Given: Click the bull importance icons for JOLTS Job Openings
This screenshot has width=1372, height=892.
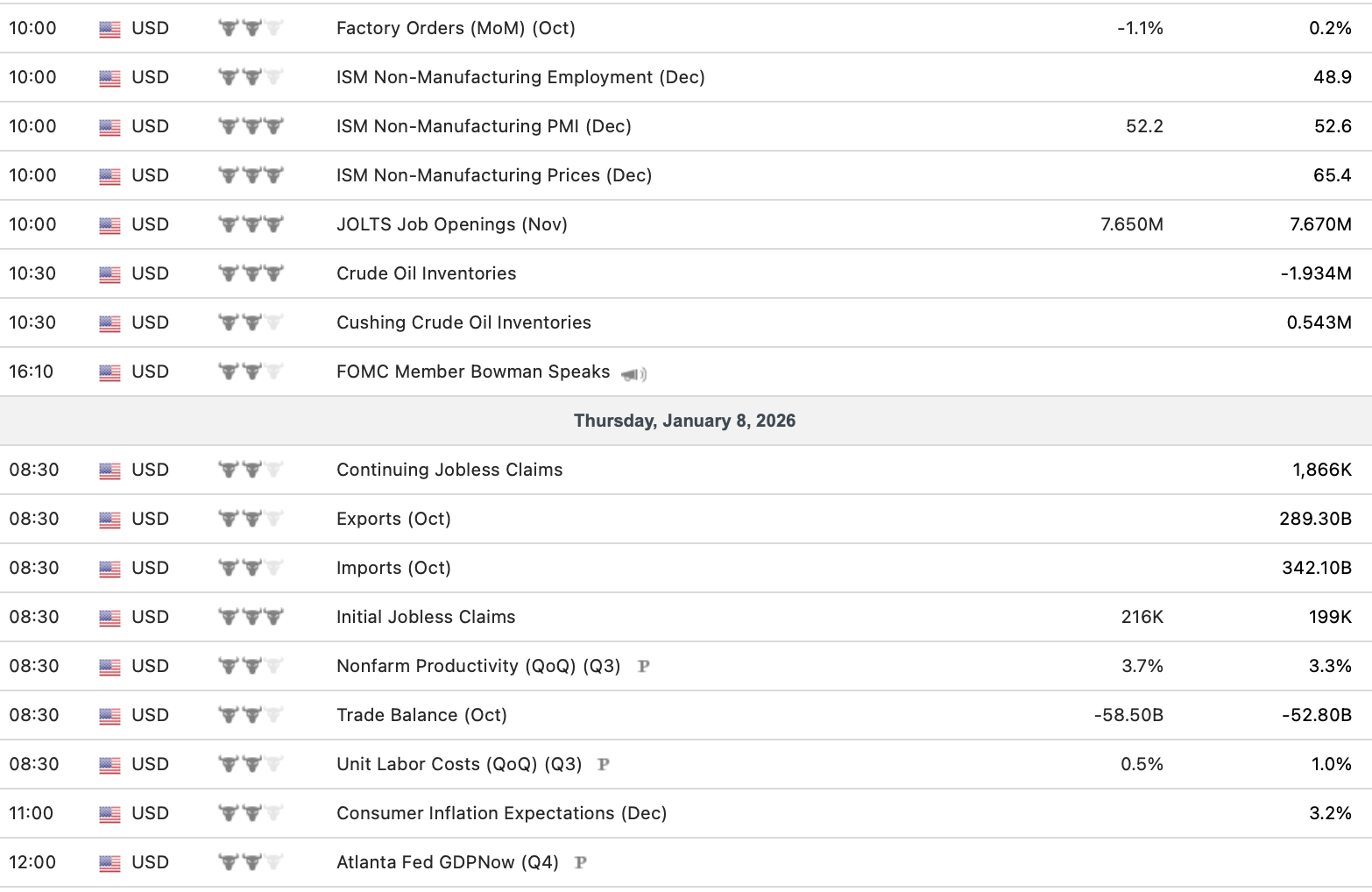Looking at the screenshot, I should click(x=251, y=224).
